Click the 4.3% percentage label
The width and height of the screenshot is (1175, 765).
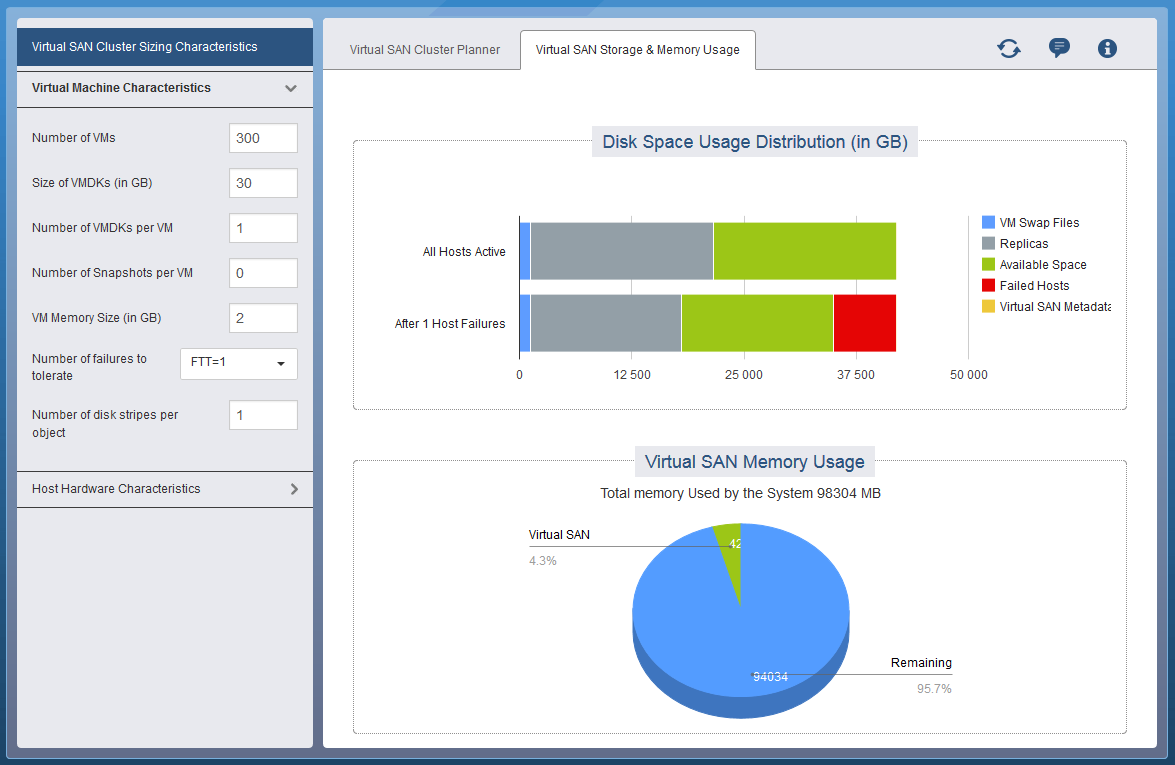pyautogui.click(x=543, y=560)
